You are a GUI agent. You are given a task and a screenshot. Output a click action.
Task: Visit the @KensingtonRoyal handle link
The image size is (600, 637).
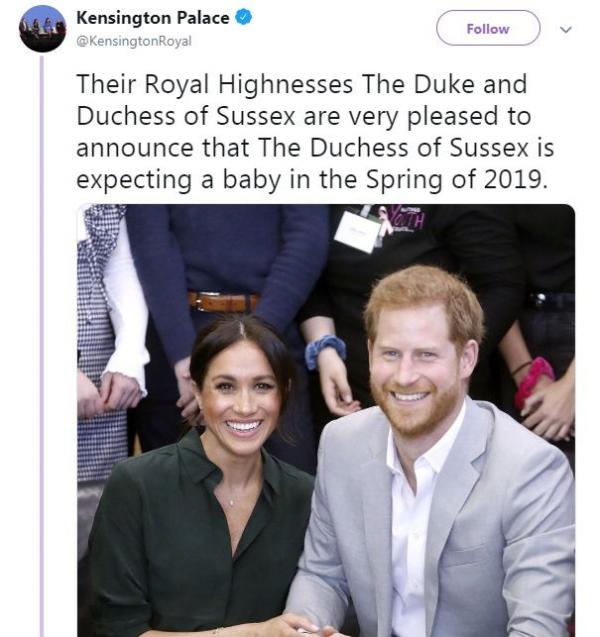pyautogui.click(x=133, y=41)
